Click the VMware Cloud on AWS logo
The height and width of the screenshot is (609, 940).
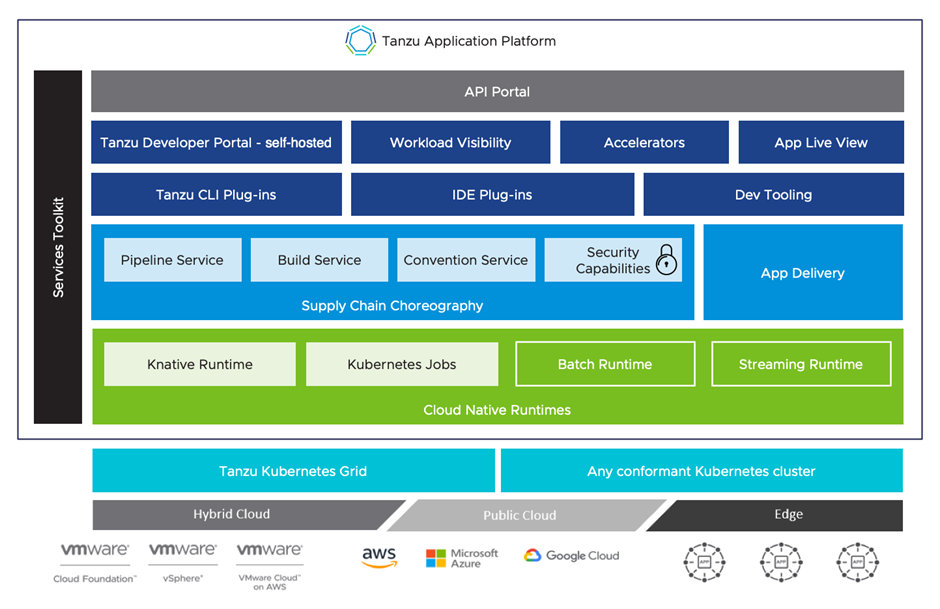pos(270,563)
